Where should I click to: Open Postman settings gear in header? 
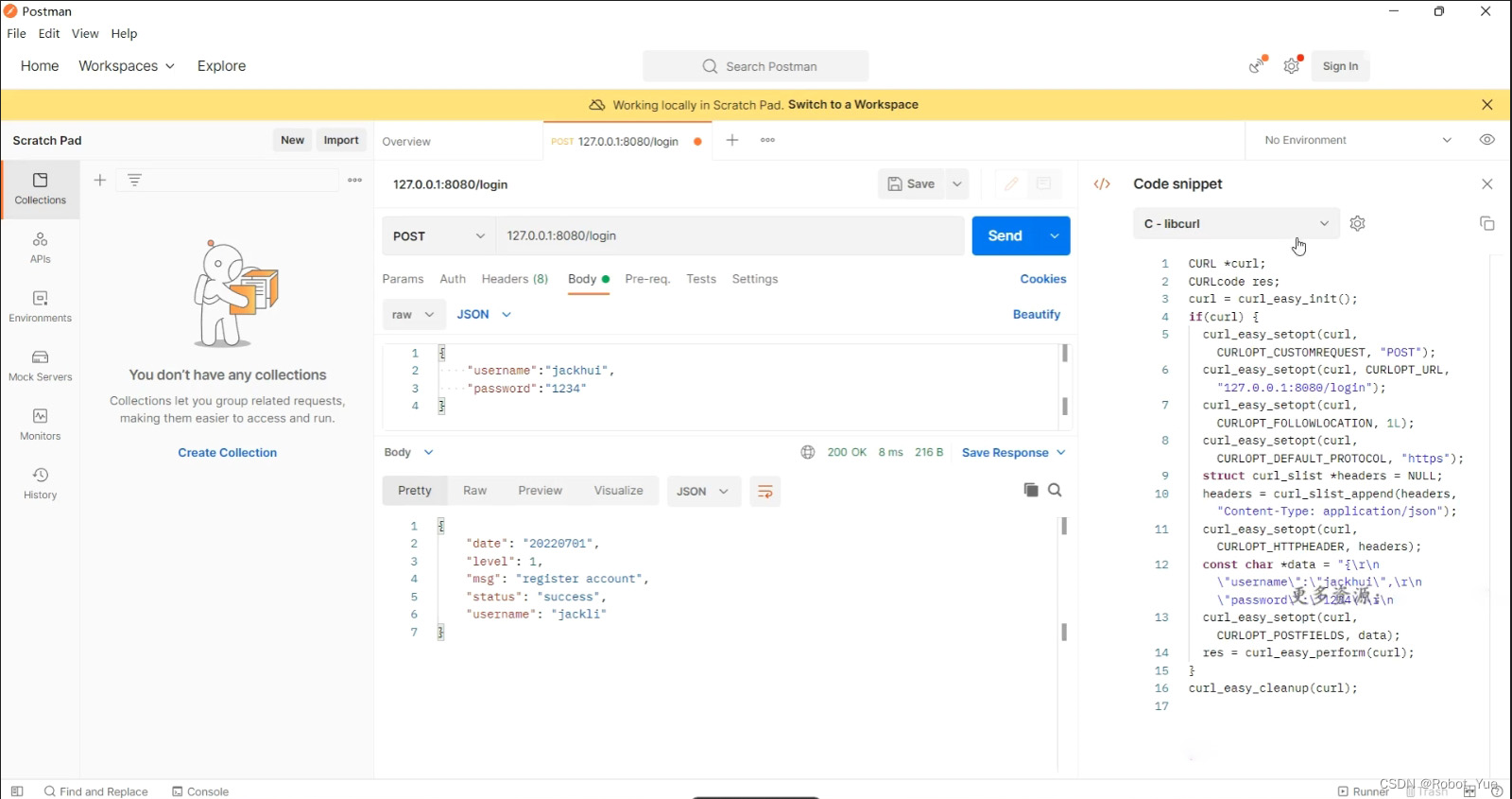[x=1292, y=65]
